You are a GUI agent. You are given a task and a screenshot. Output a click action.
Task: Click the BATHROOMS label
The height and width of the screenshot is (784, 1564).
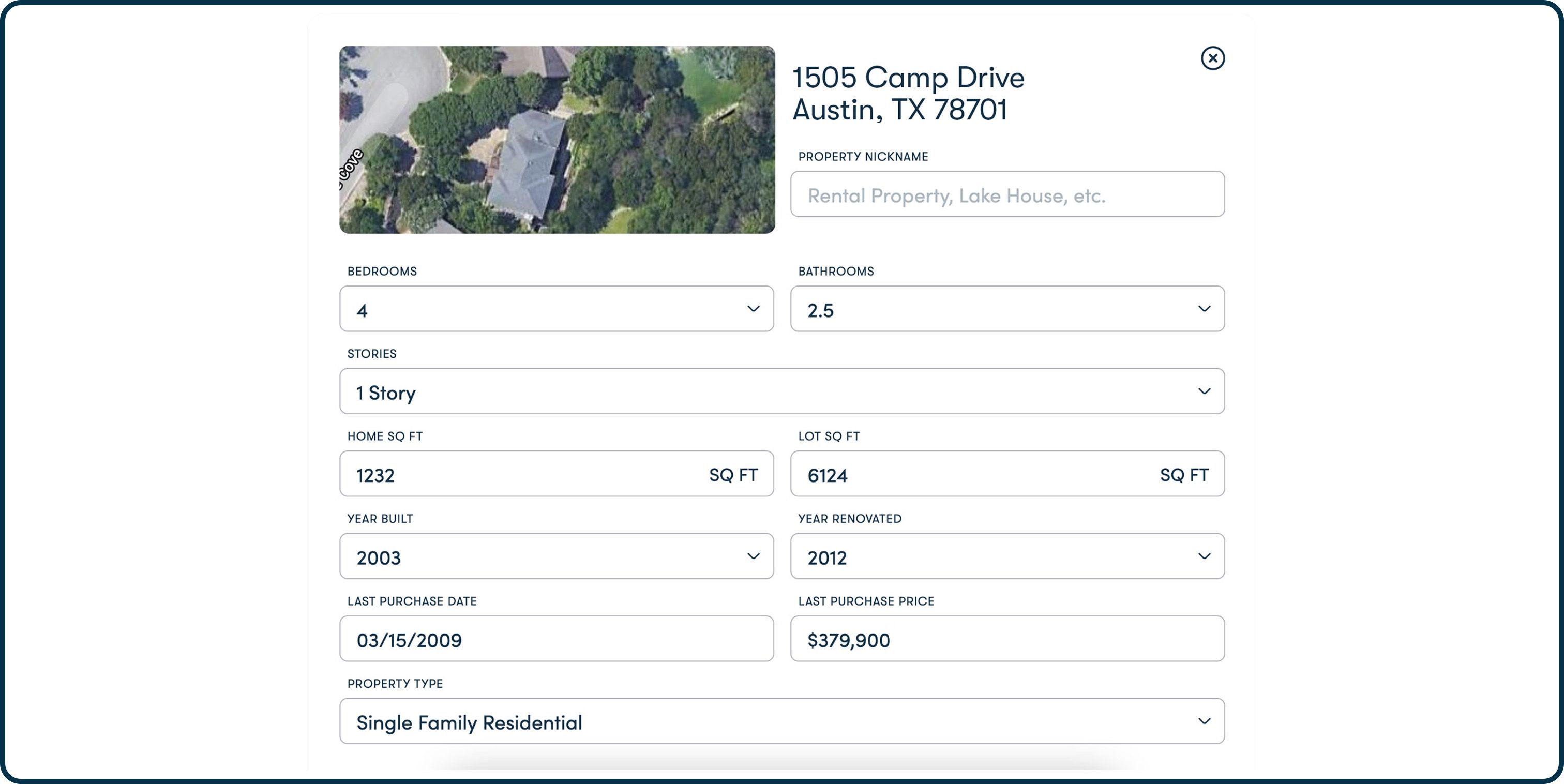tap(836, 272)
